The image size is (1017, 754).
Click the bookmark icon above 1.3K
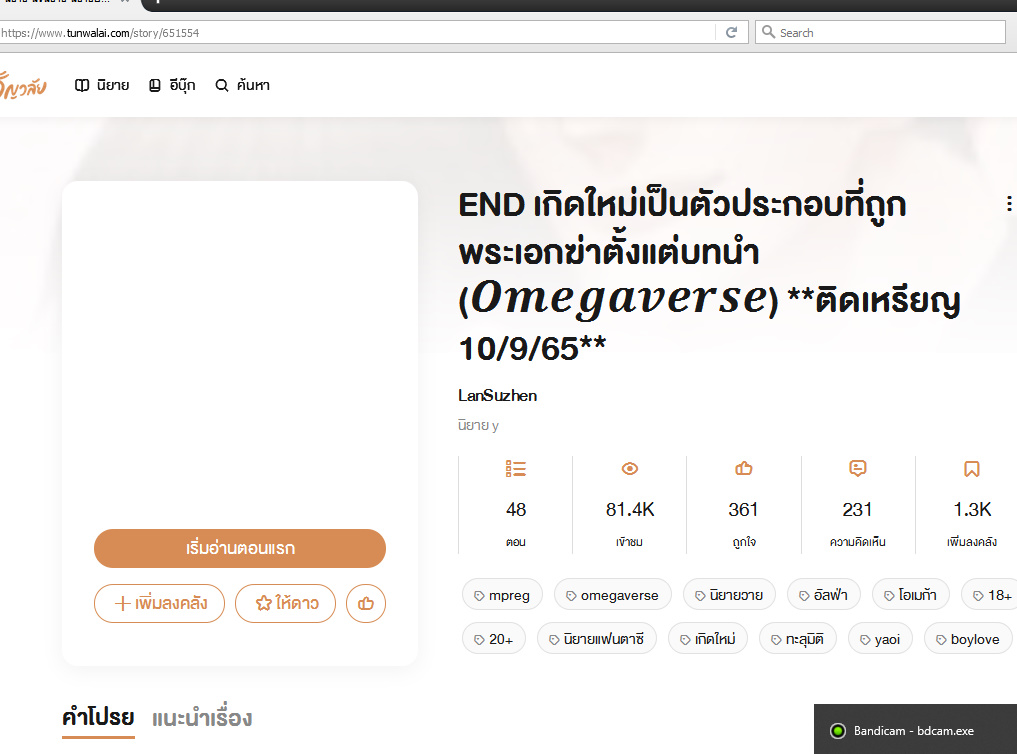972,468
